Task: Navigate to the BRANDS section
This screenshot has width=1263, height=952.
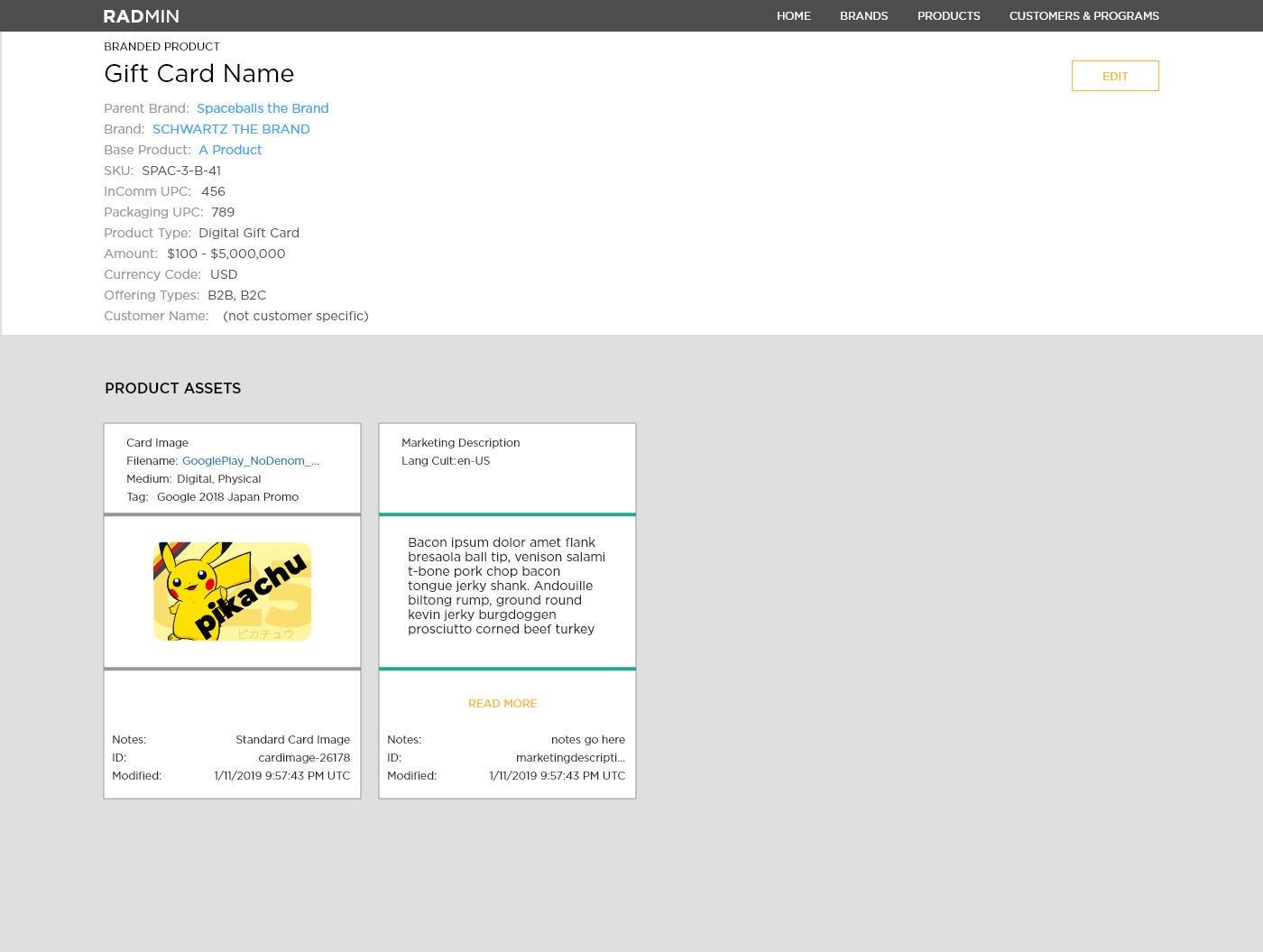Action: (863, 15)
